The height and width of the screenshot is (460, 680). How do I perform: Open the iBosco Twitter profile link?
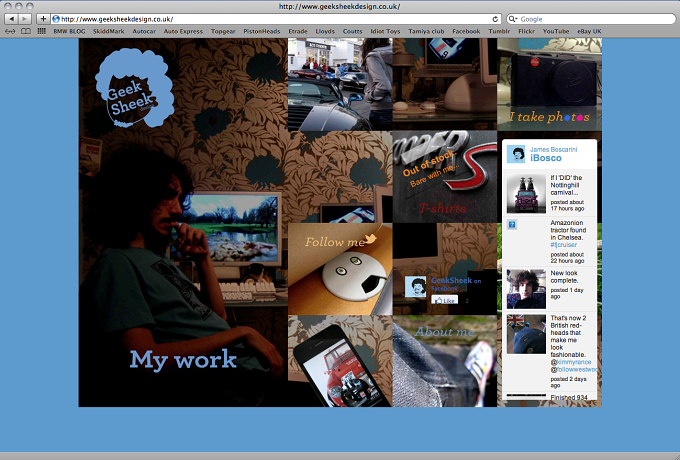(x=546, y=158)
